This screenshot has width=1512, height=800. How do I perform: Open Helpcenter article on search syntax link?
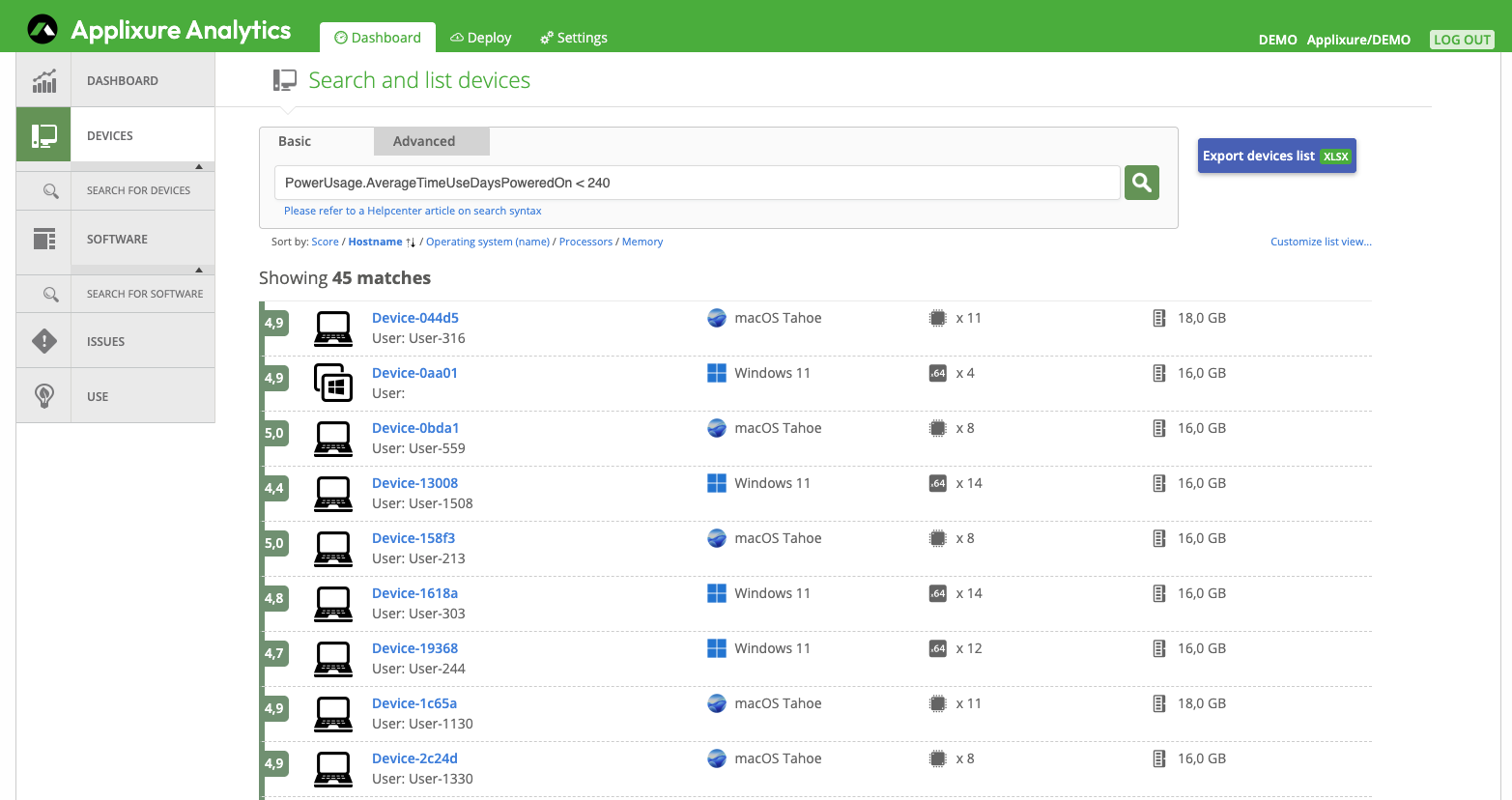(413, 211)
